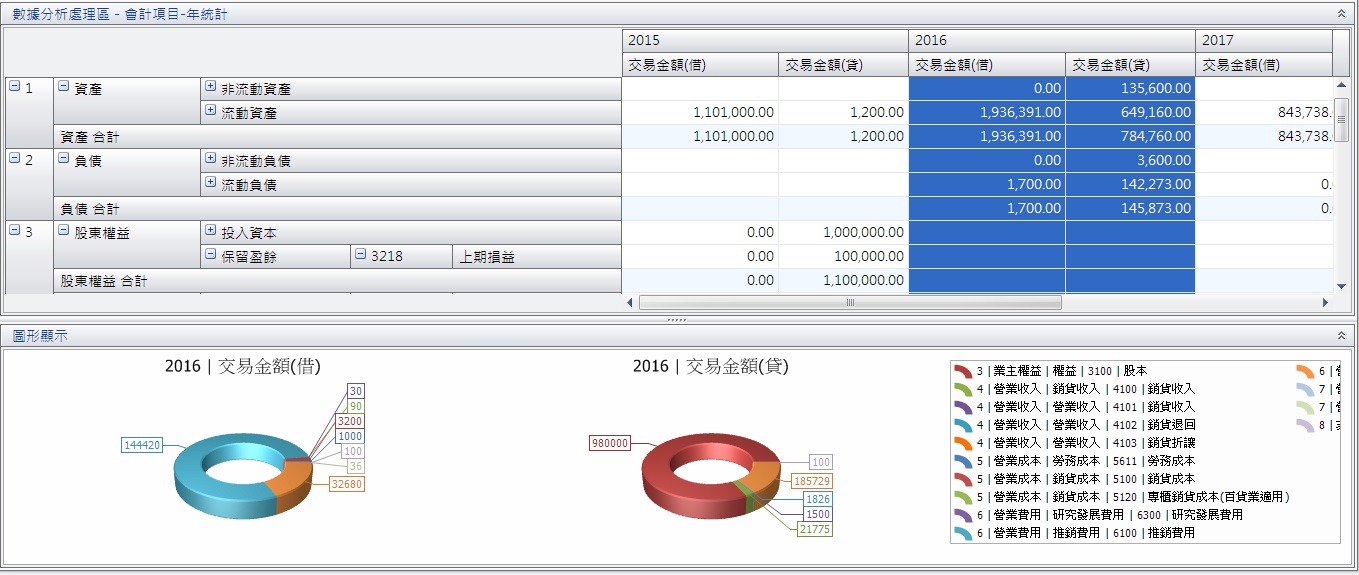Expand the 投入資本 row
This screenshot has width=1359, height=575.
[x=211, y=232]
